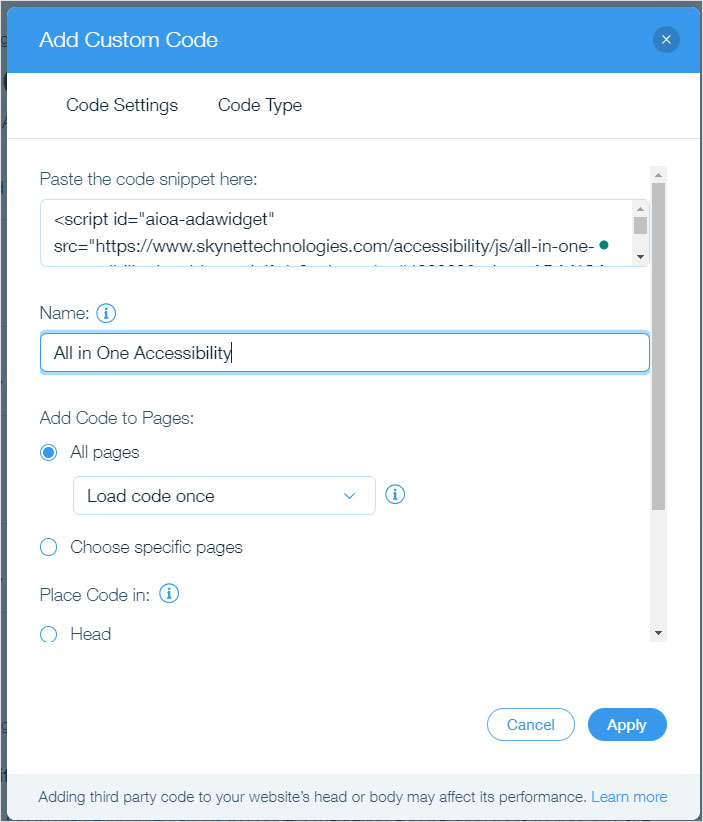The width and height of the screenshot is (703, 822).
Task: Switch to the Code Settings tab
Action: click(x=122, y=105)
